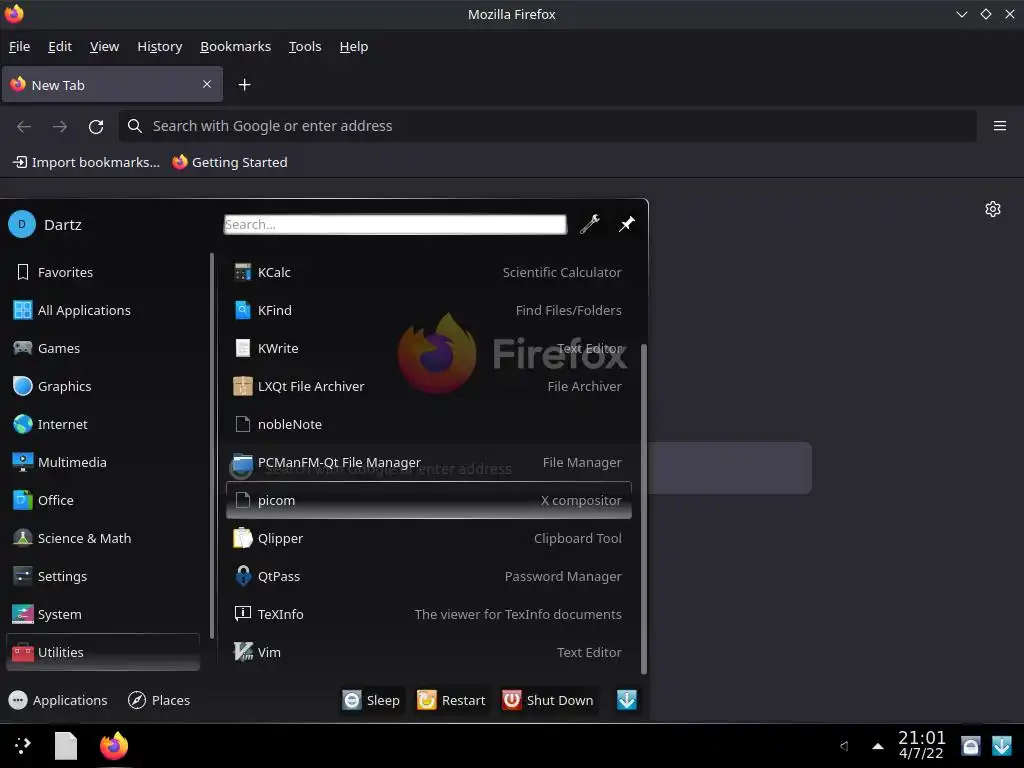Start the picom X compositor entry
The width and height of the screenshot is (1024, 768).
tap(428, 500)
